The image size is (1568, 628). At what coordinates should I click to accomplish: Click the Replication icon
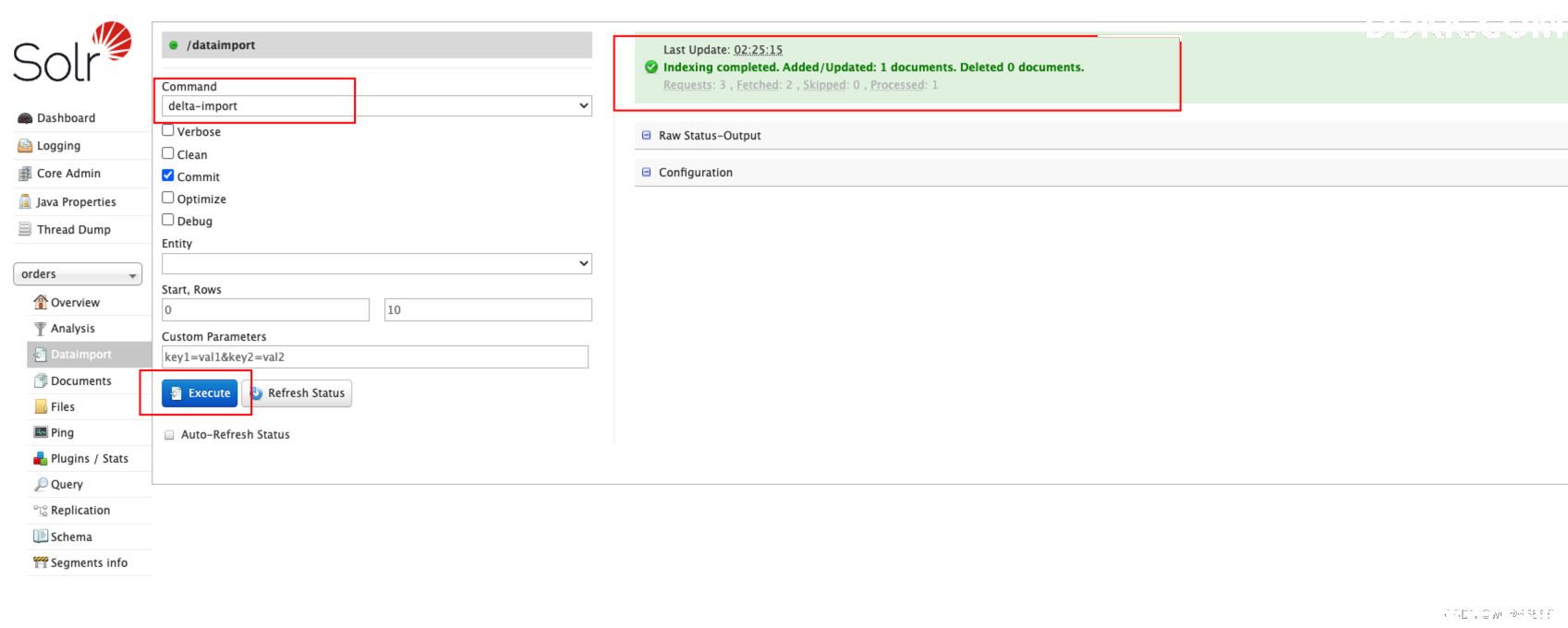41,510
